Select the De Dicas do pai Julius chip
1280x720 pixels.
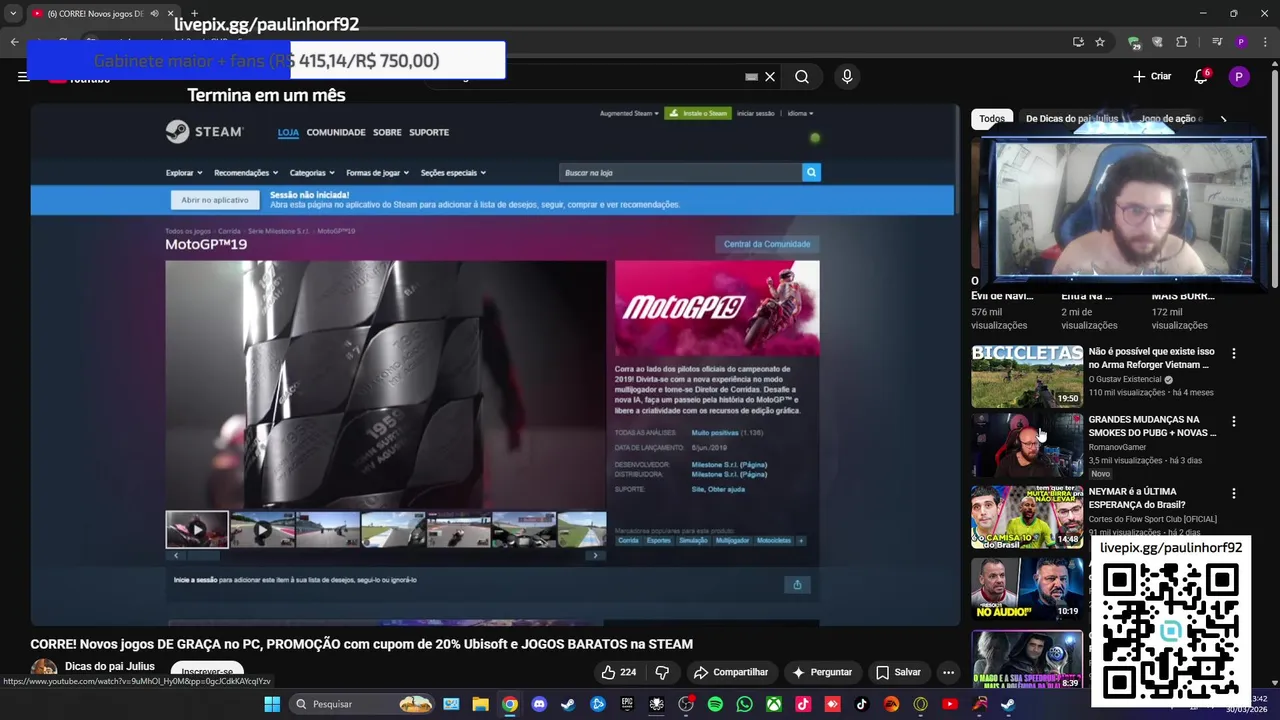tap(1072, 119)
